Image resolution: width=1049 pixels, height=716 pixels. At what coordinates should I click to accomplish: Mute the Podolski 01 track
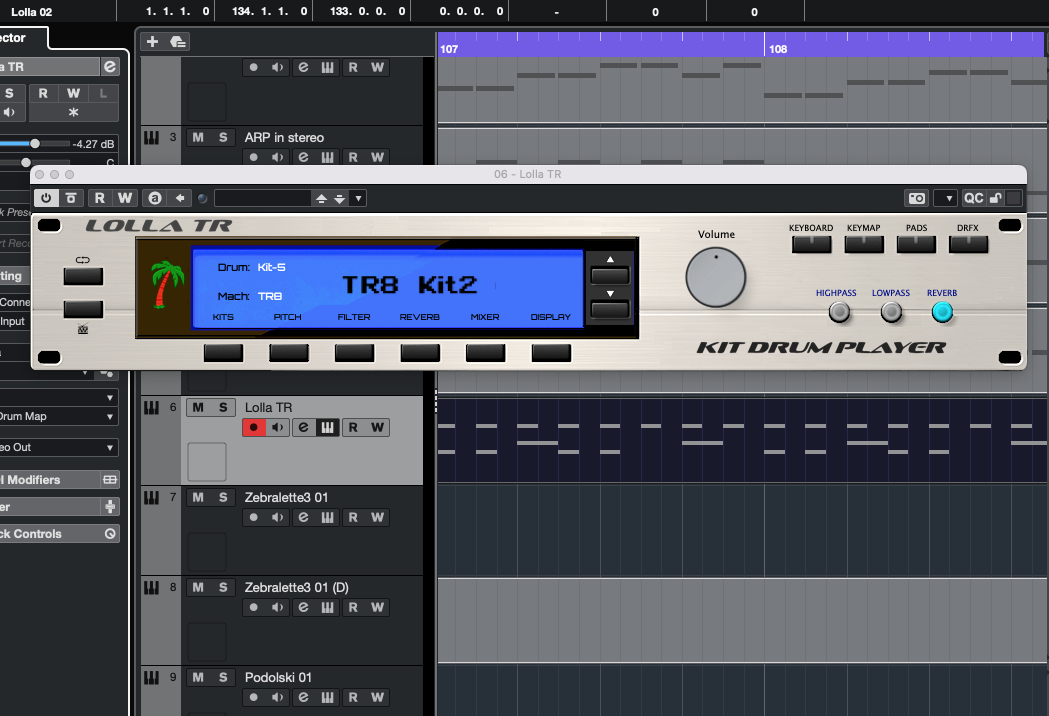[x=198, y=677]
